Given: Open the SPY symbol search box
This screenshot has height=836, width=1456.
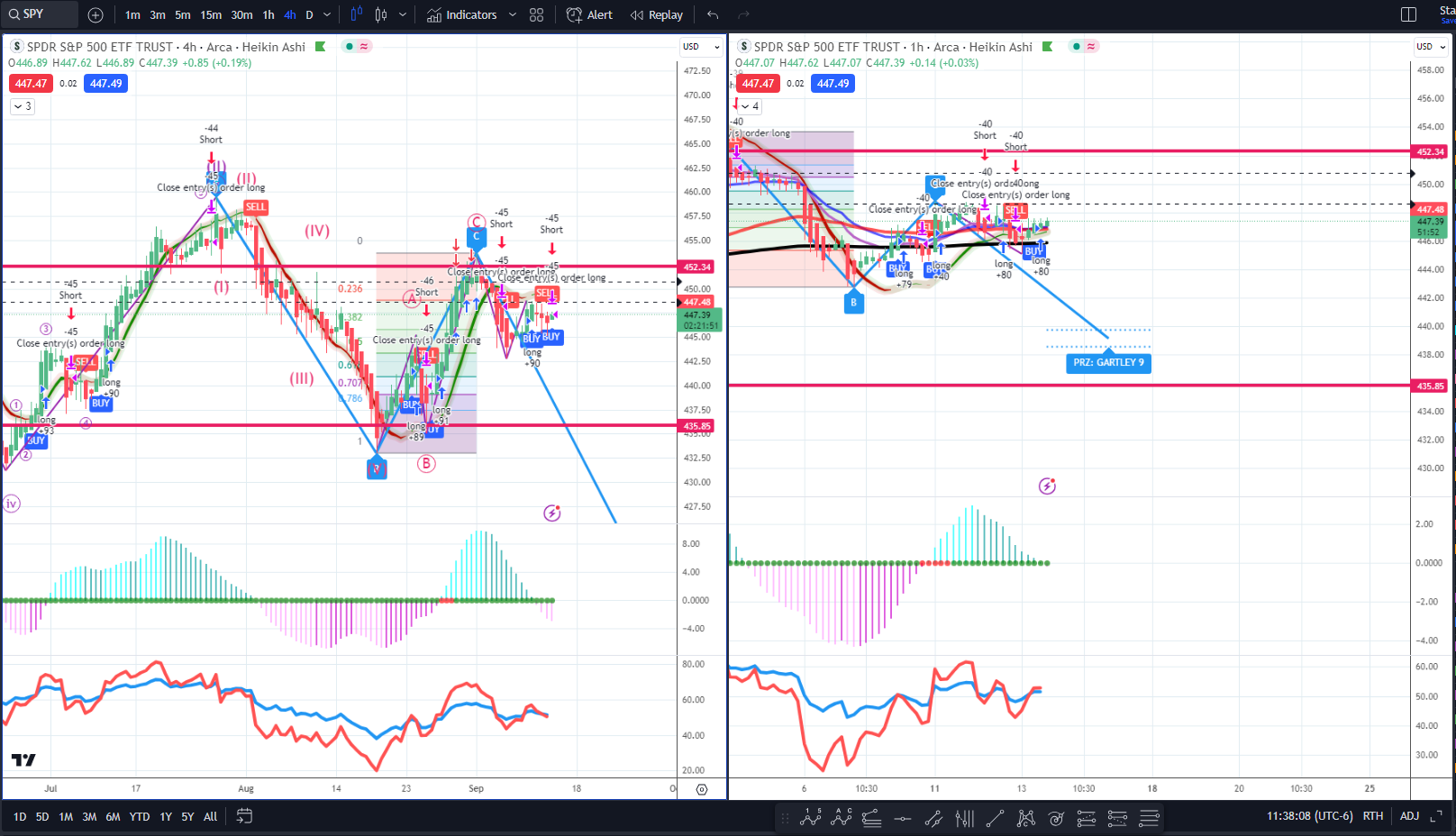Looking at the screenshot, I should tap(41, 14).
